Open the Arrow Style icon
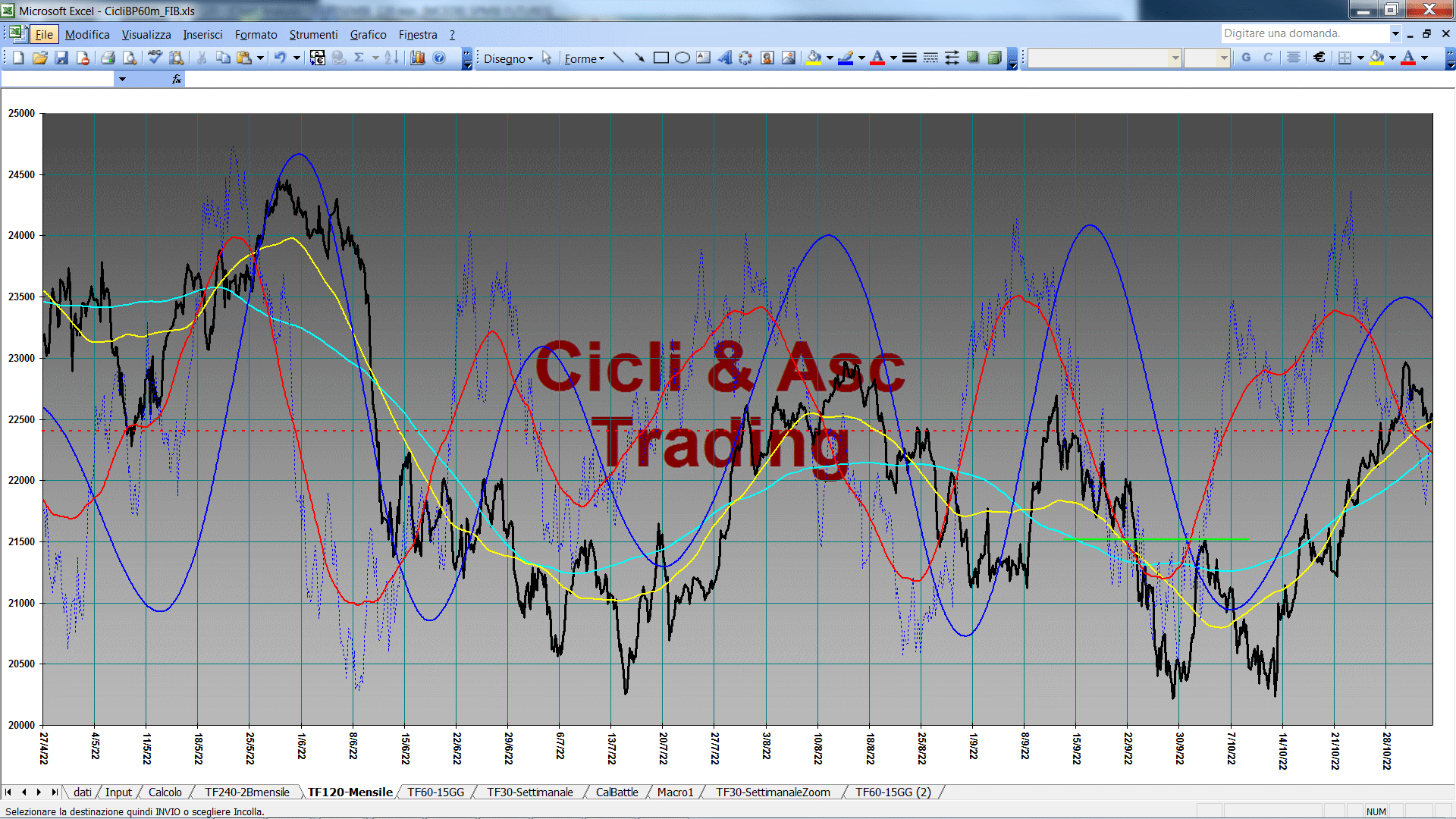 (952, 58)
